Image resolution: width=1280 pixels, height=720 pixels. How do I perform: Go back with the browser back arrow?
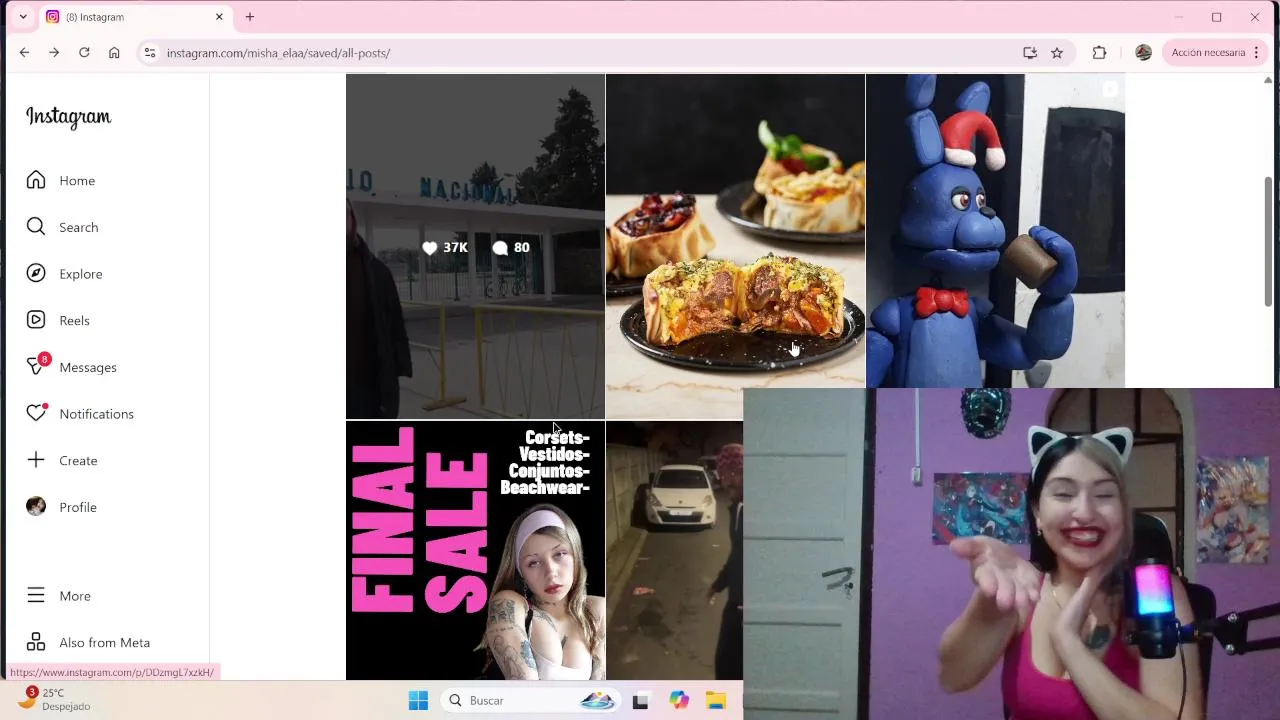coord(24,53)
